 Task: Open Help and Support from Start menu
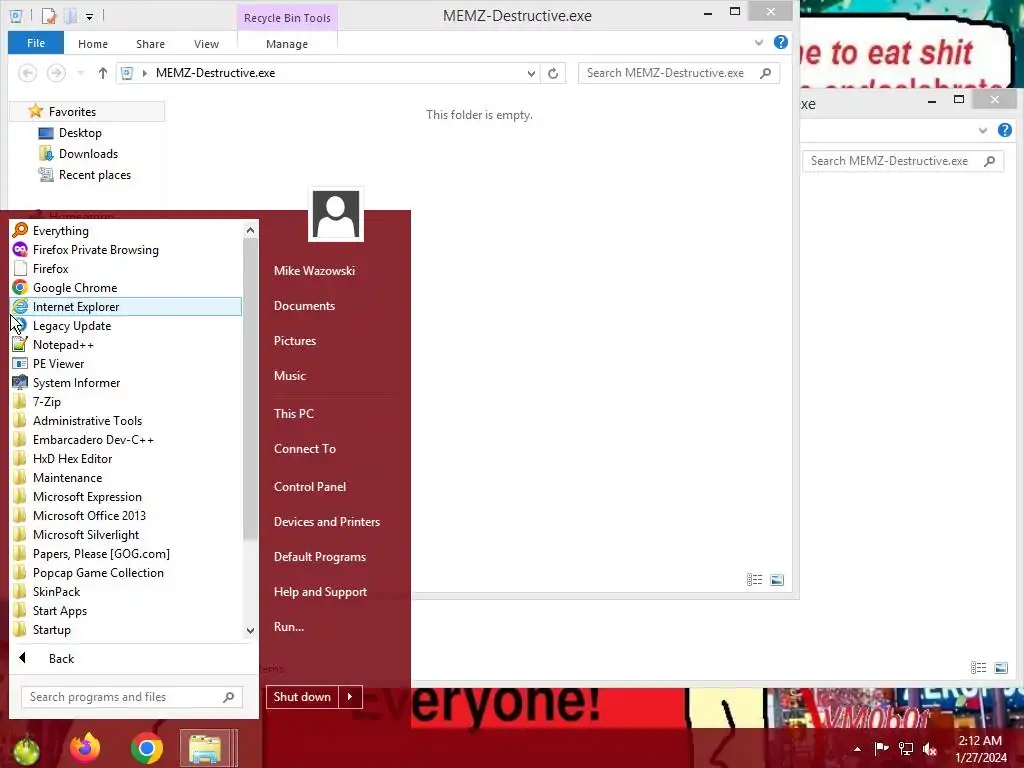(x=321, y=592)
